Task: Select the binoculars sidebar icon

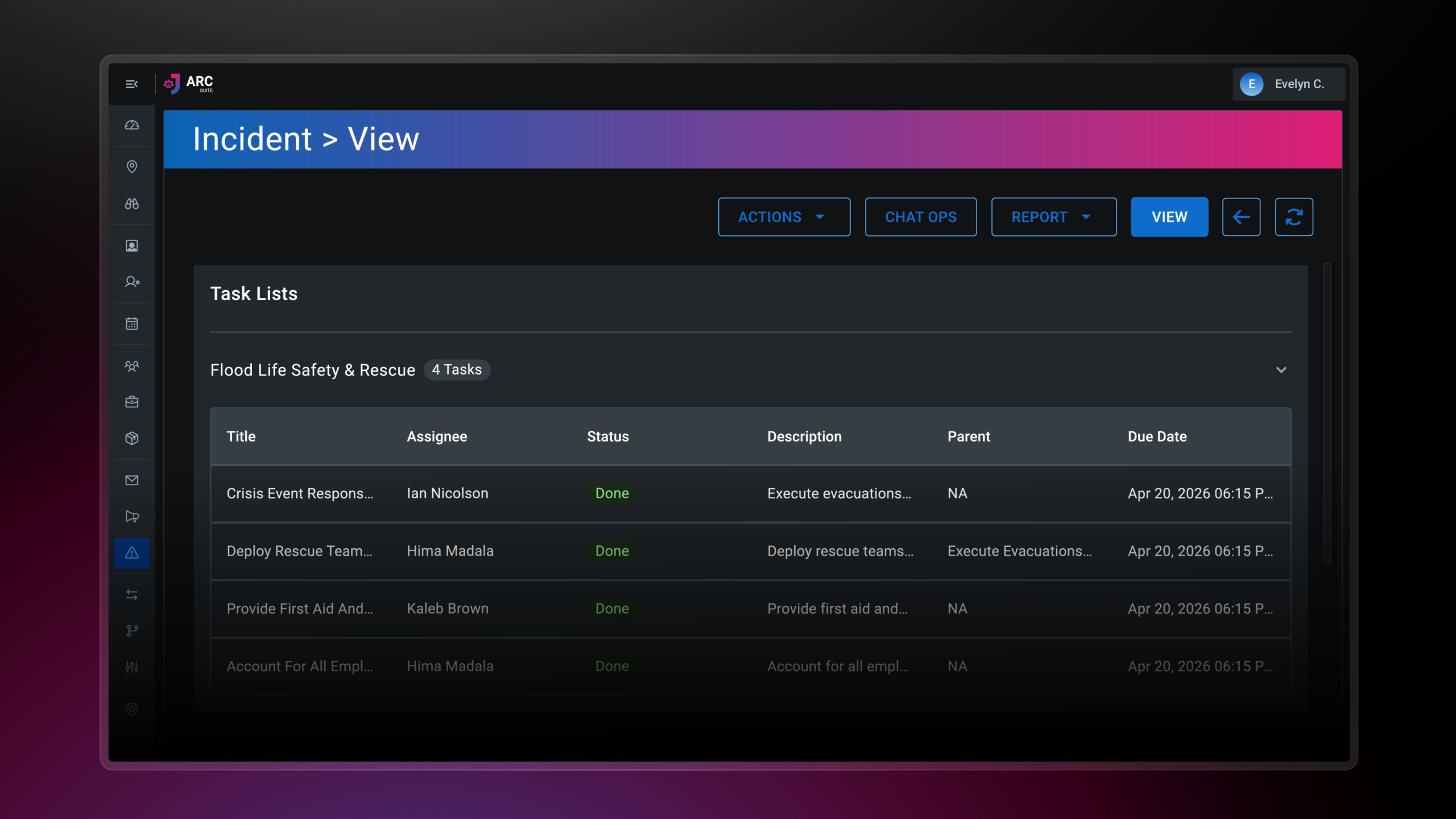Action: (x=132, y=204)
